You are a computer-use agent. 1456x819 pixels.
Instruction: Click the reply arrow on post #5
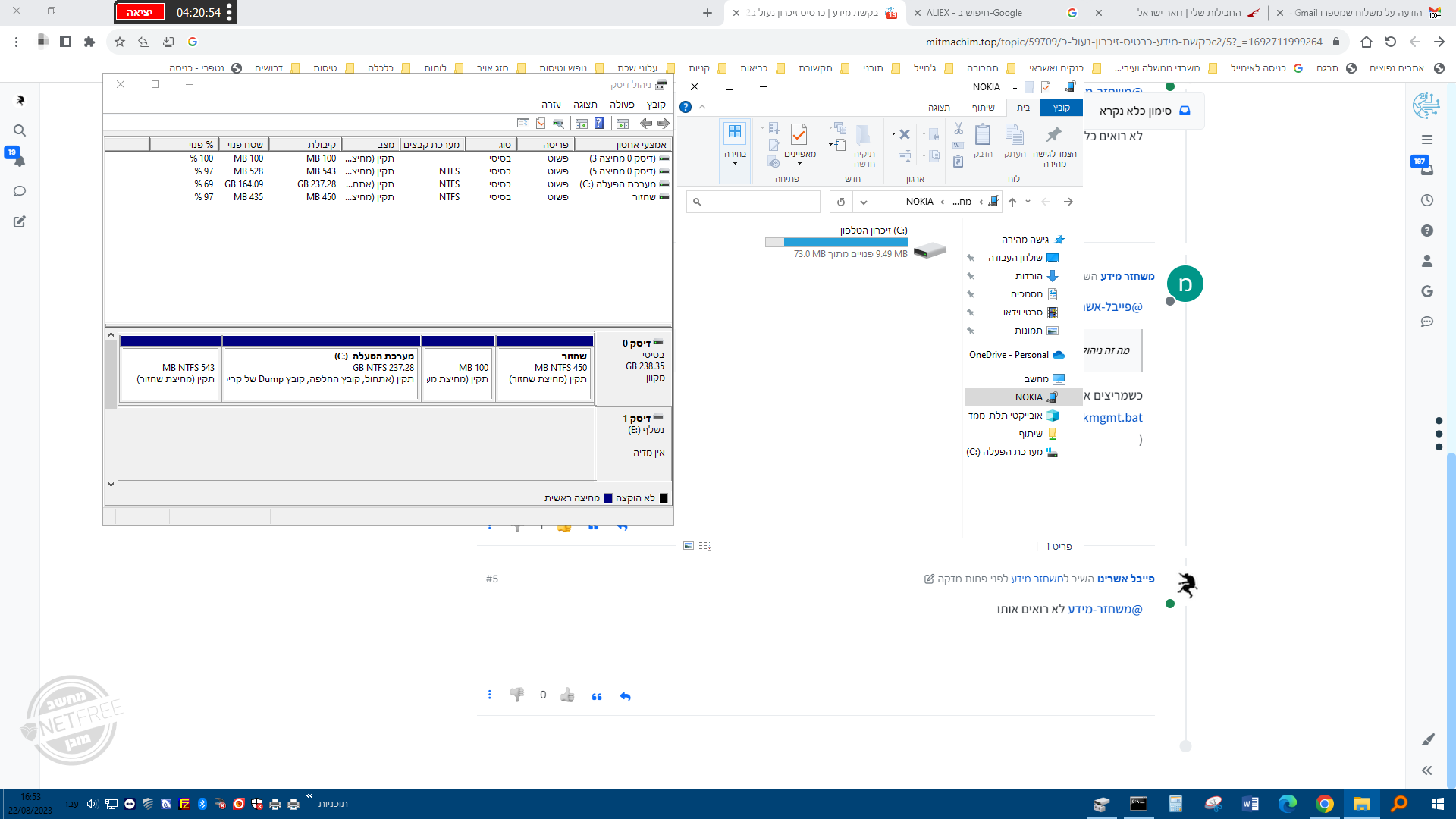click(625, 696)
